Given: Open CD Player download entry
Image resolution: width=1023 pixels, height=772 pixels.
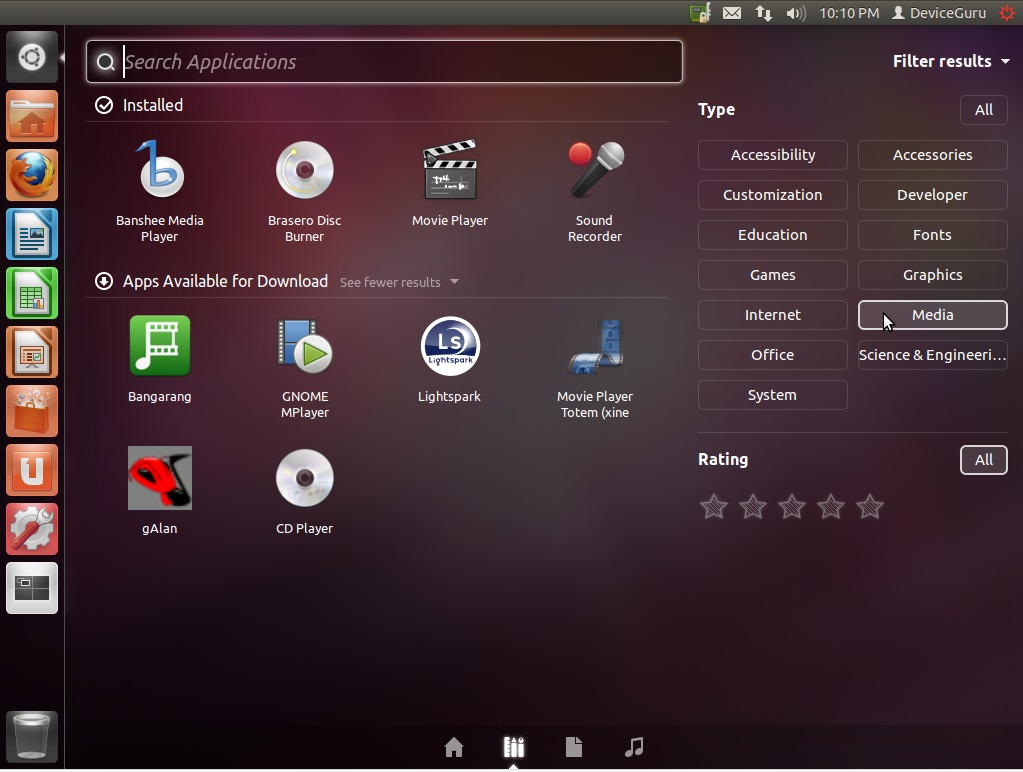Looking at the screenshot, I should click(x=305, y=491).
